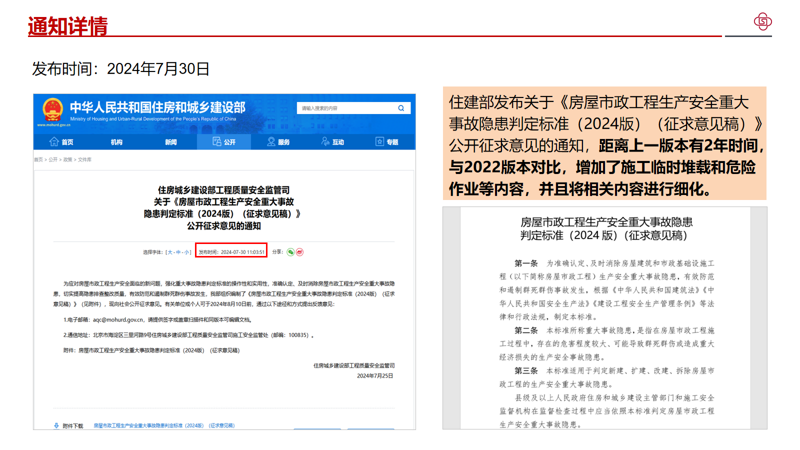Click the orange summary text box
This screenshot has height=450, width=800.
(x=606, y=143)
